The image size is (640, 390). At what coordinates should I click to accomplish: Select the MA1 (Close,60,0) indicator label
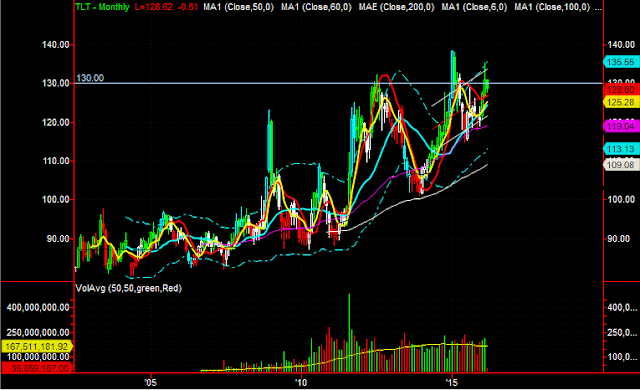tap(316, 7)
